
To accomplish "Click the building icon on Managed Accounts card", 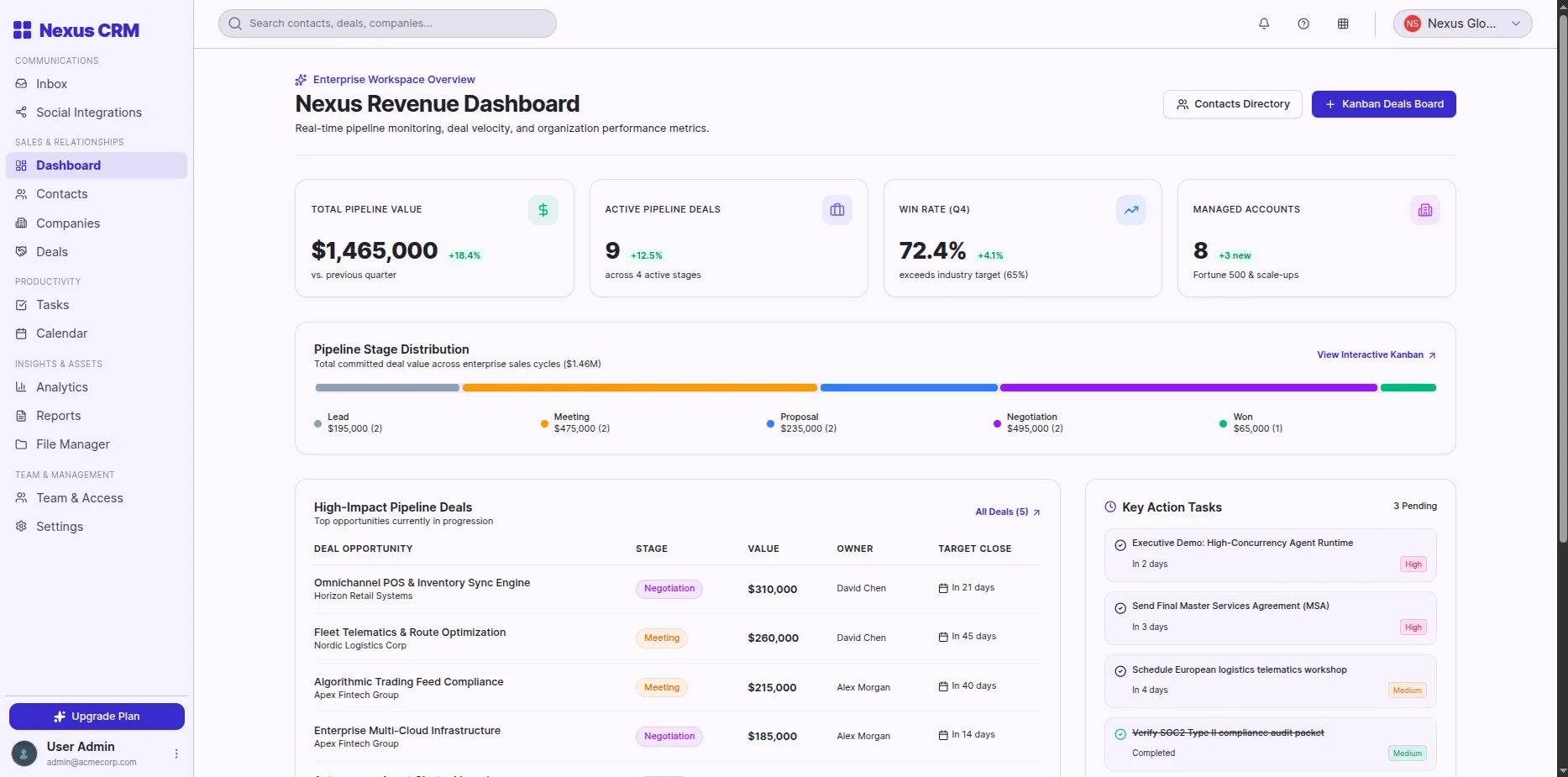I will click(x=1425, y=210).
